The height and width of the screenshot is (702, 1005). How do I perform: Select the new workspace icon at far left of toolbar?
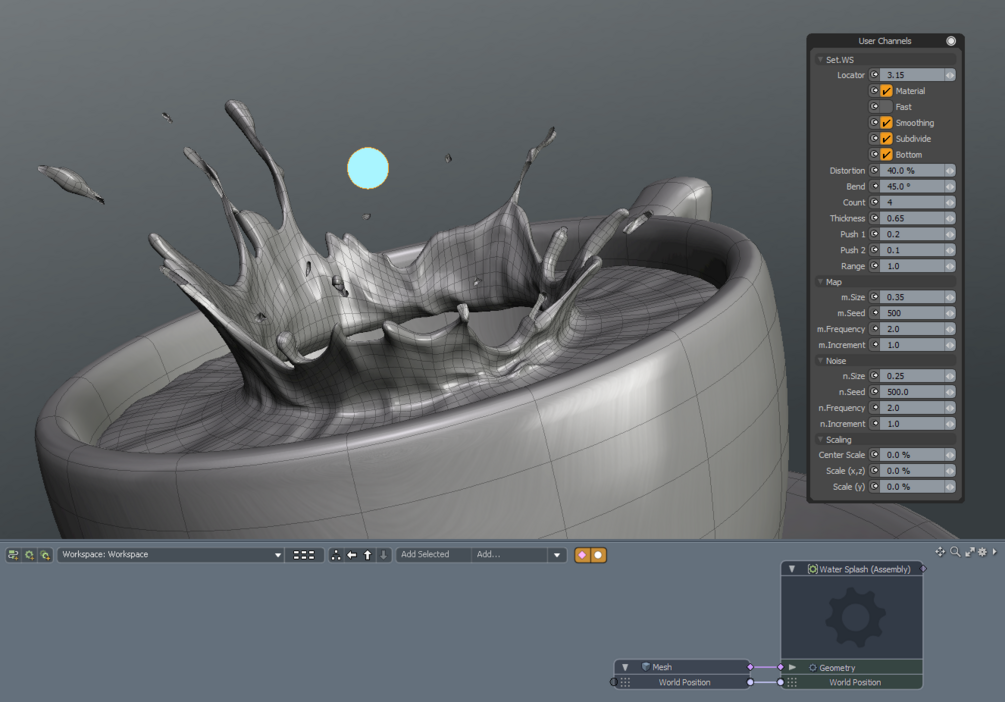coord(13,554)
